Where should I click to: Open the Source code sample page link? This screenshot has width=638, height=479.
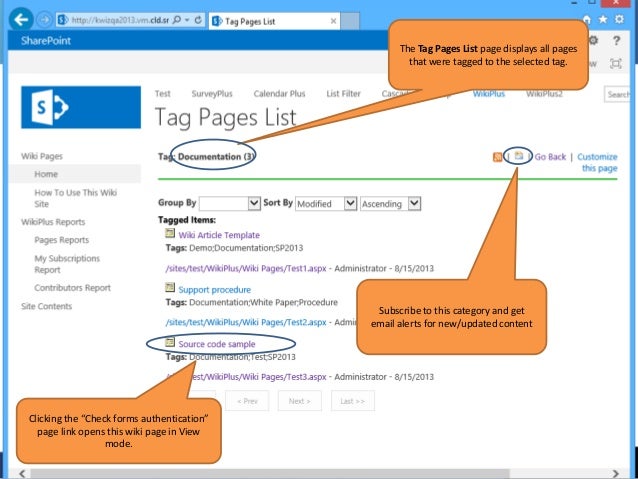216,344
